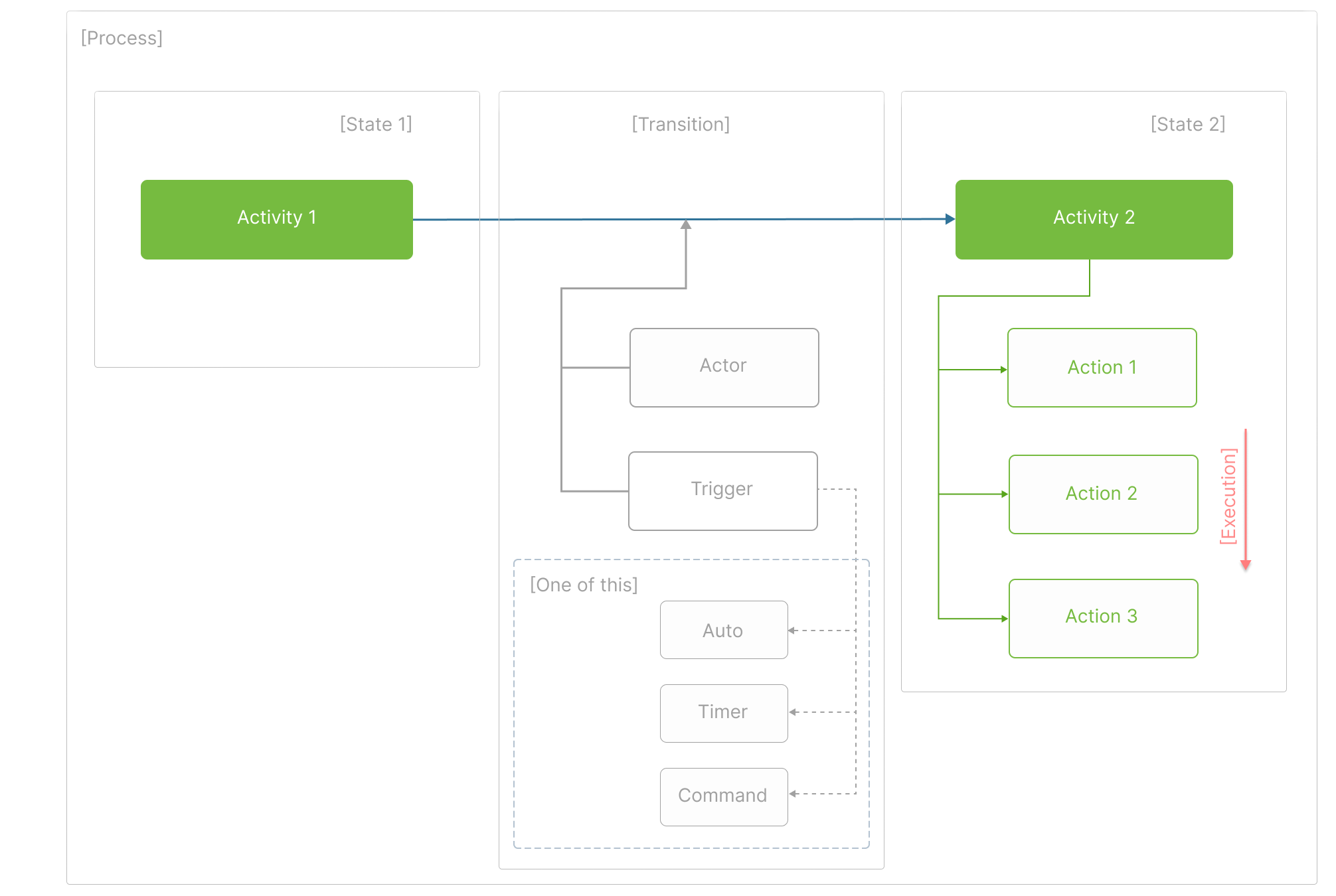Switch to the Transition section label
This screenshot has height=896, width=1336.
click(x=681, y=123)
